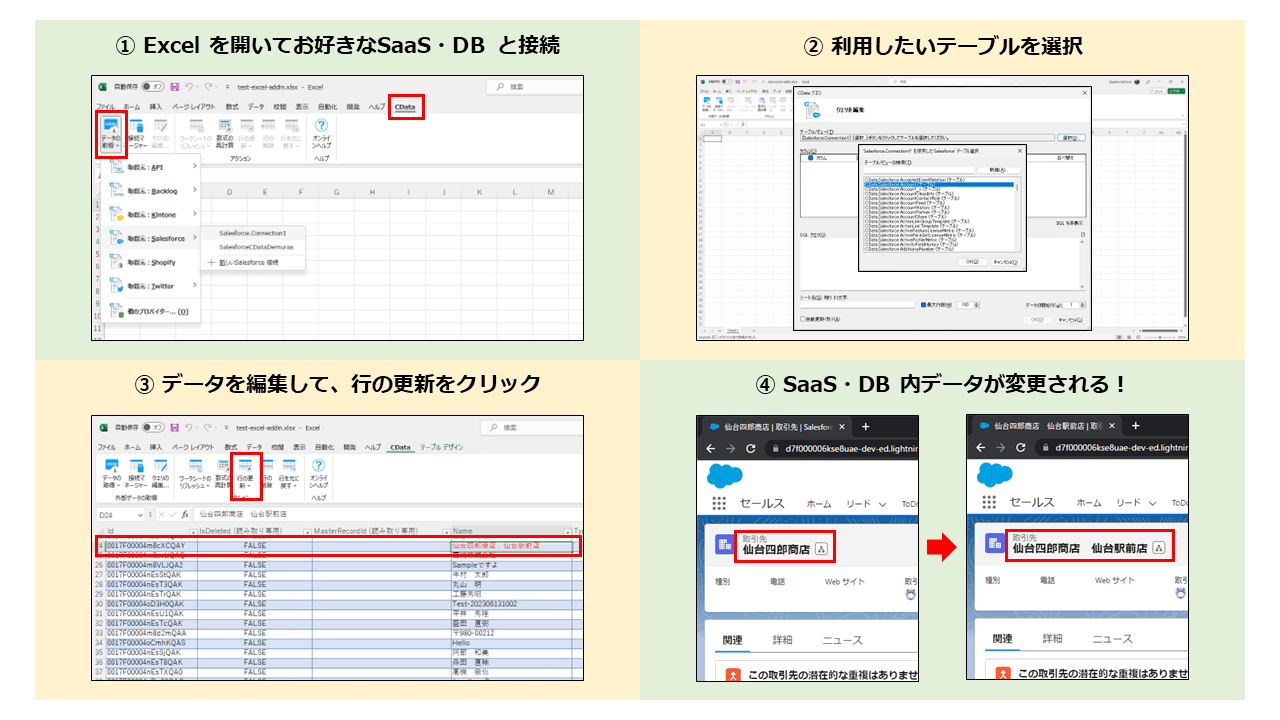Image resolution: width=1280 pixels, height=720 pixels.
Task: Toggle the 最大行数 checkbox in the query dialog
Action: pyautogui.click(x=923, y=304)
